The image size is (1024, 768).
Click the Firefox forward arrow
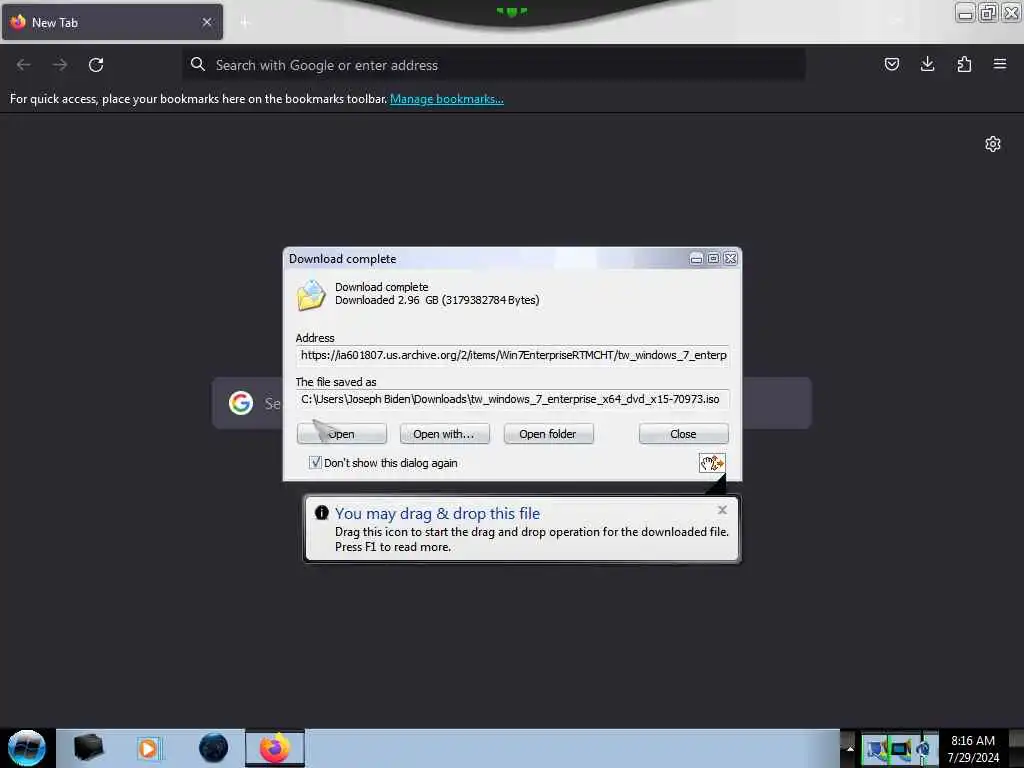(60, 65)
